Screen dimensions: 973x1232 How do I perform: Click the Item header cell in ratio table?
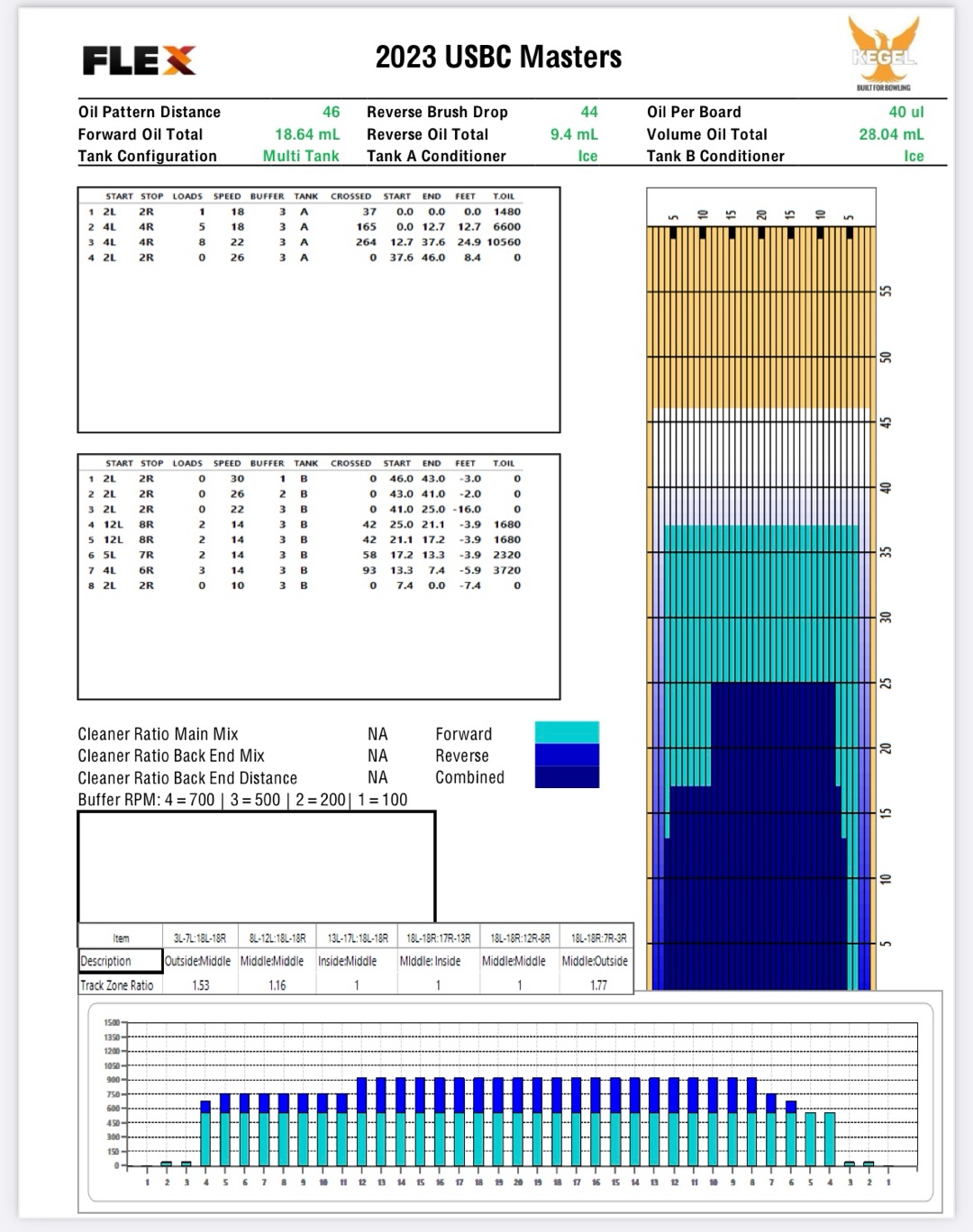pos(121,938)
